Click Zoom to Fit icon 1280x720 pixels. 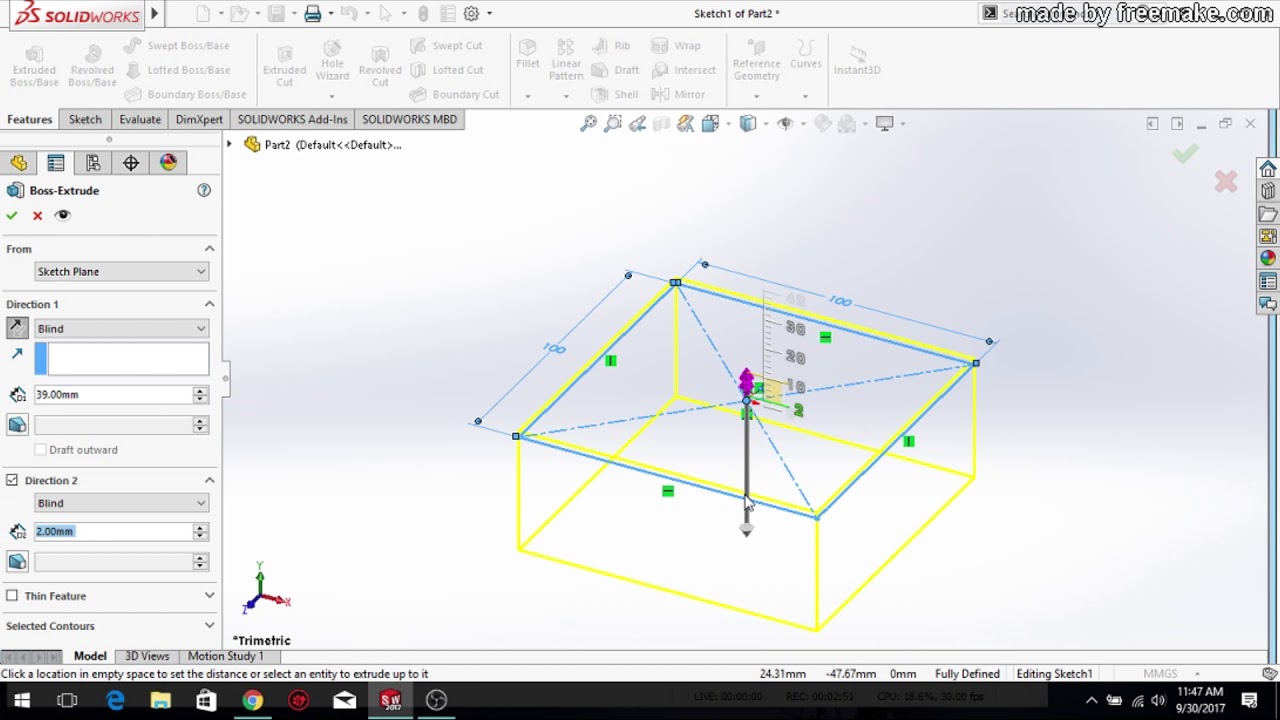589,124
